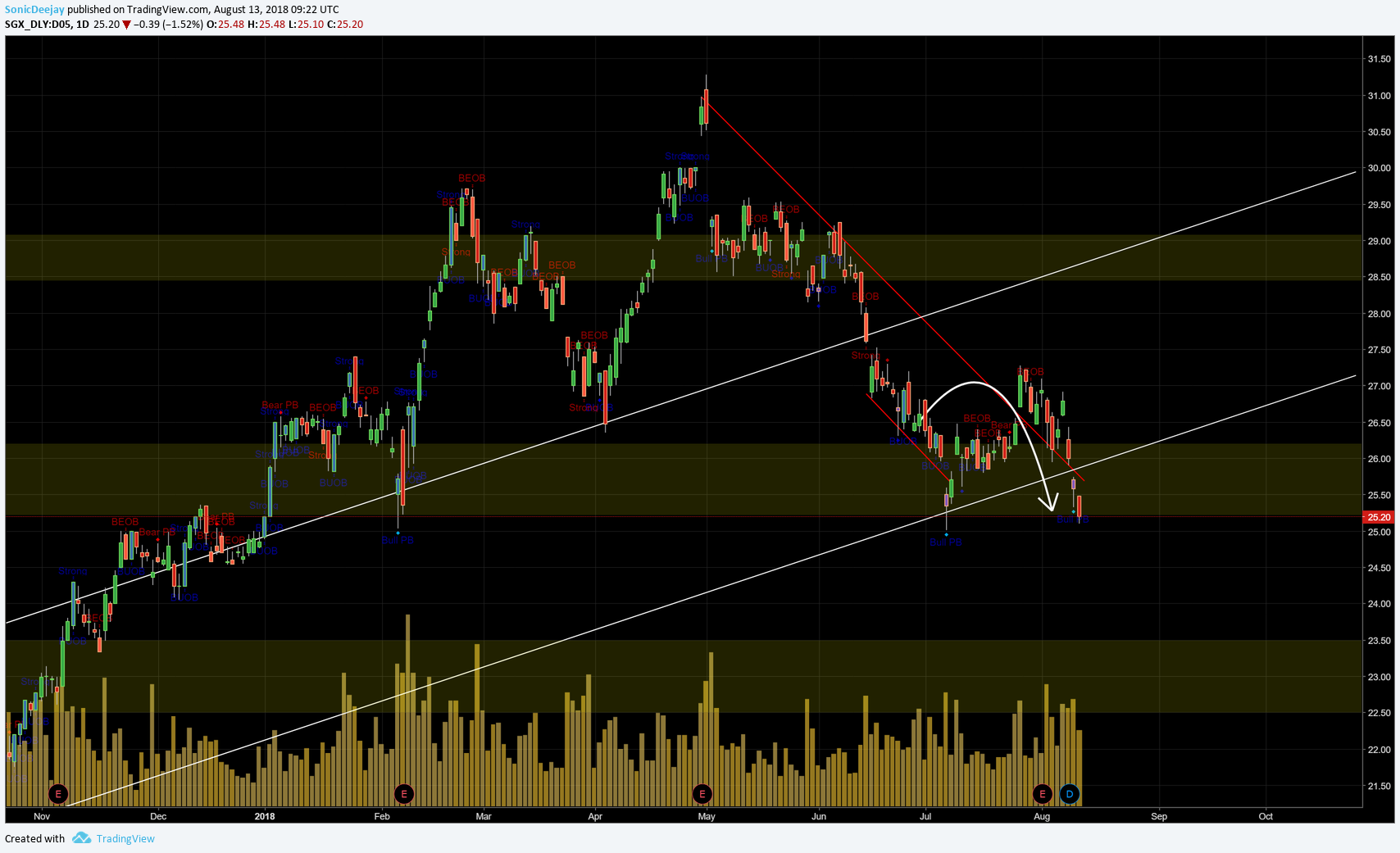Click the low value L:25.10
Image resolution: width=1400 pixels, height=853 pixels.
(x=306, y=25)
